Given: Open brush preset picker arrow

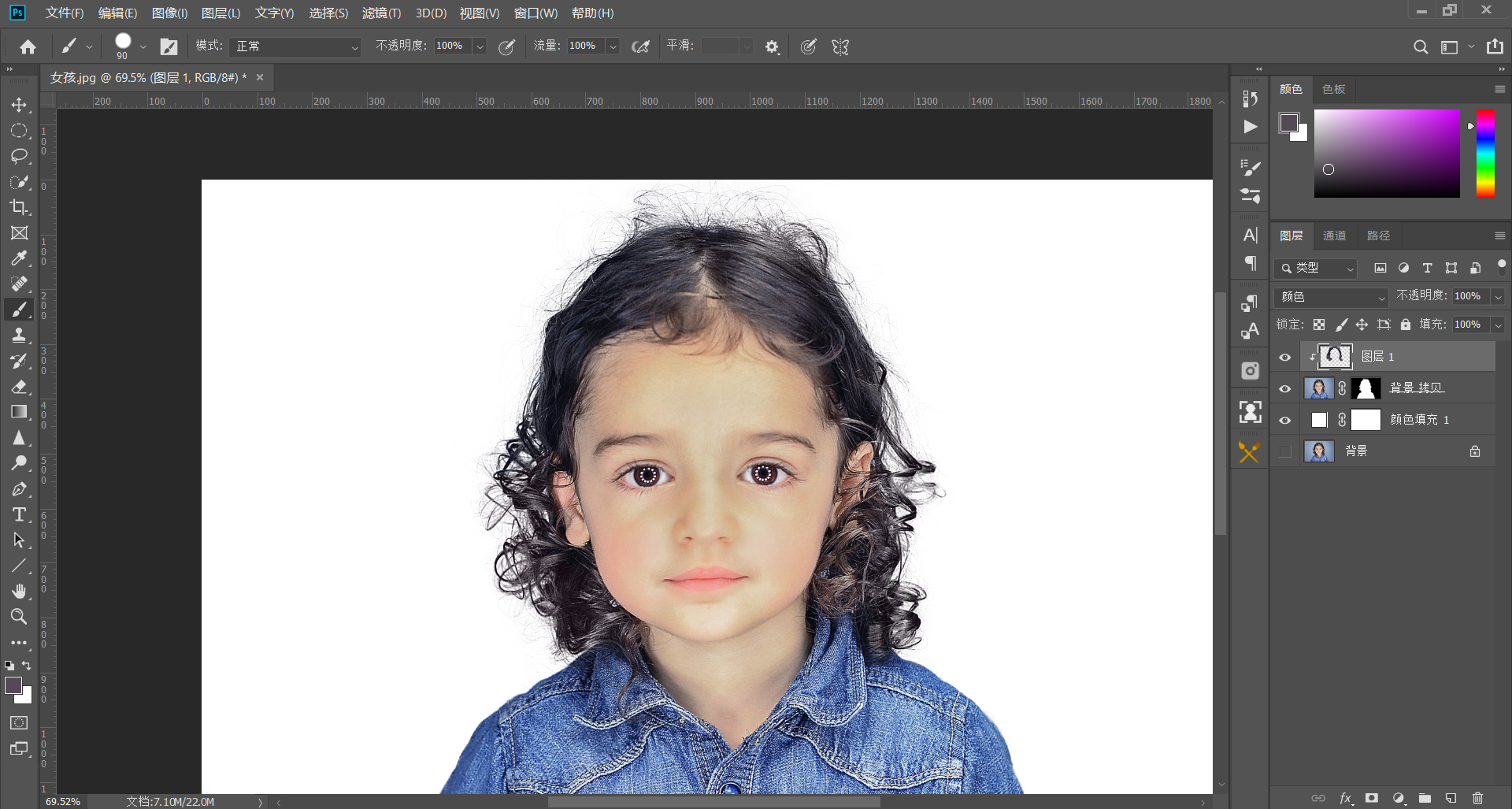Looking at the screenshot, I should [143, 47].
